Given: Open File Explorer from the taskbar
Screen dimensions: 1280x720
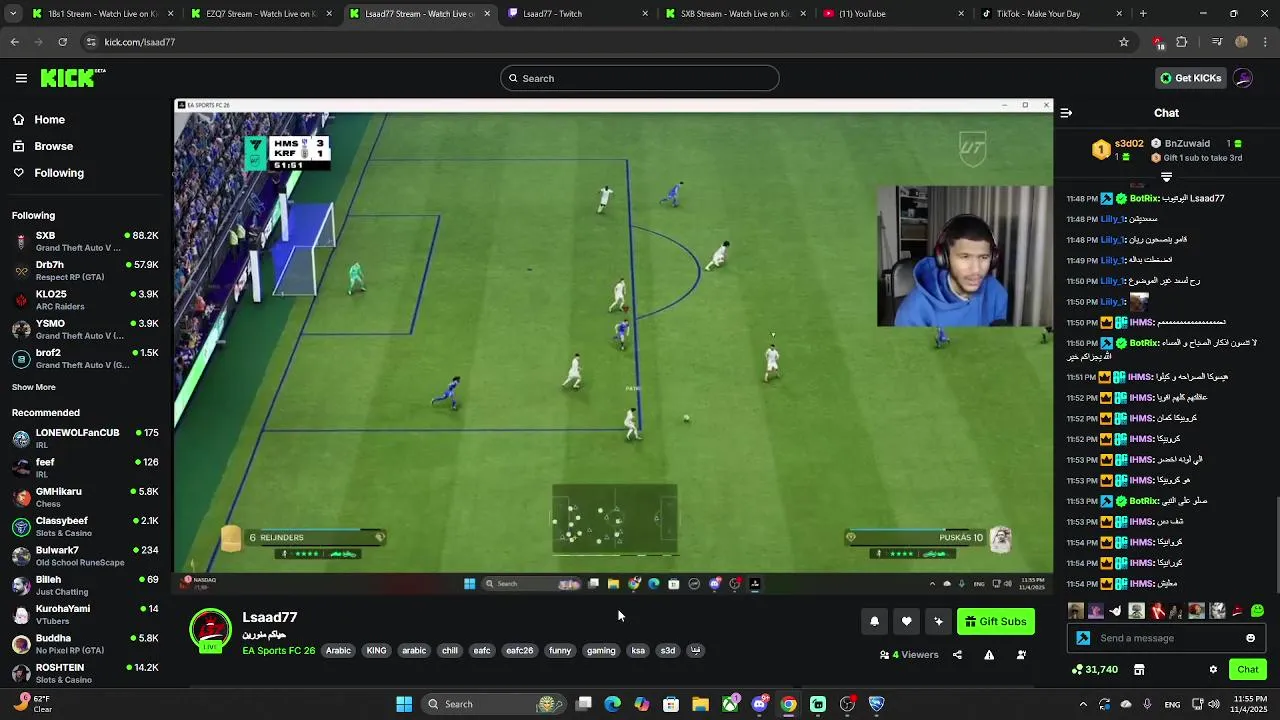Looking at the screenshot, I should tap(700, 704).
